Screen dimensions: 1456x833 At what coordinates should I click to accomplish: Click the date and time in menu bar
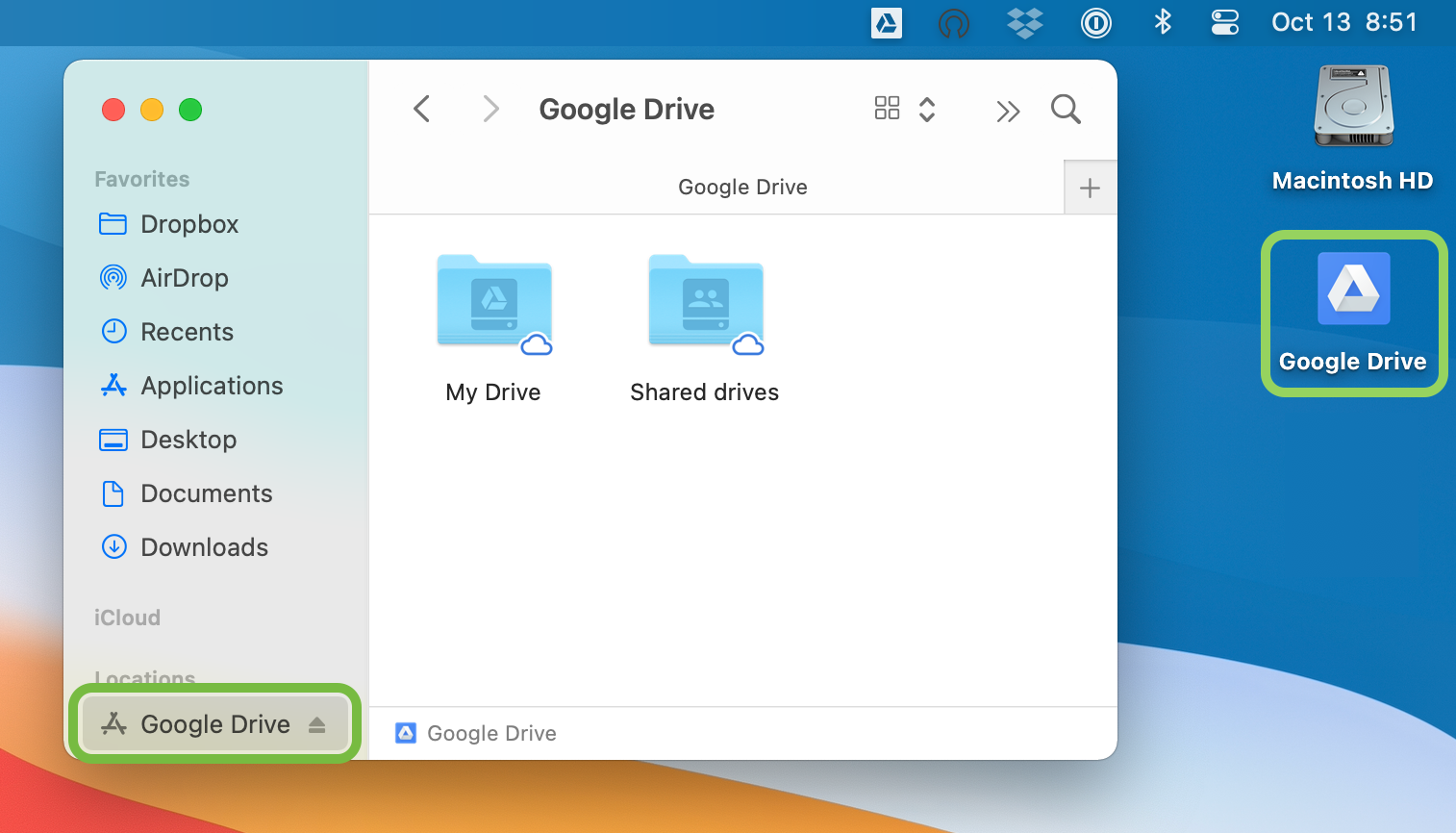[x=1344, y=22]
